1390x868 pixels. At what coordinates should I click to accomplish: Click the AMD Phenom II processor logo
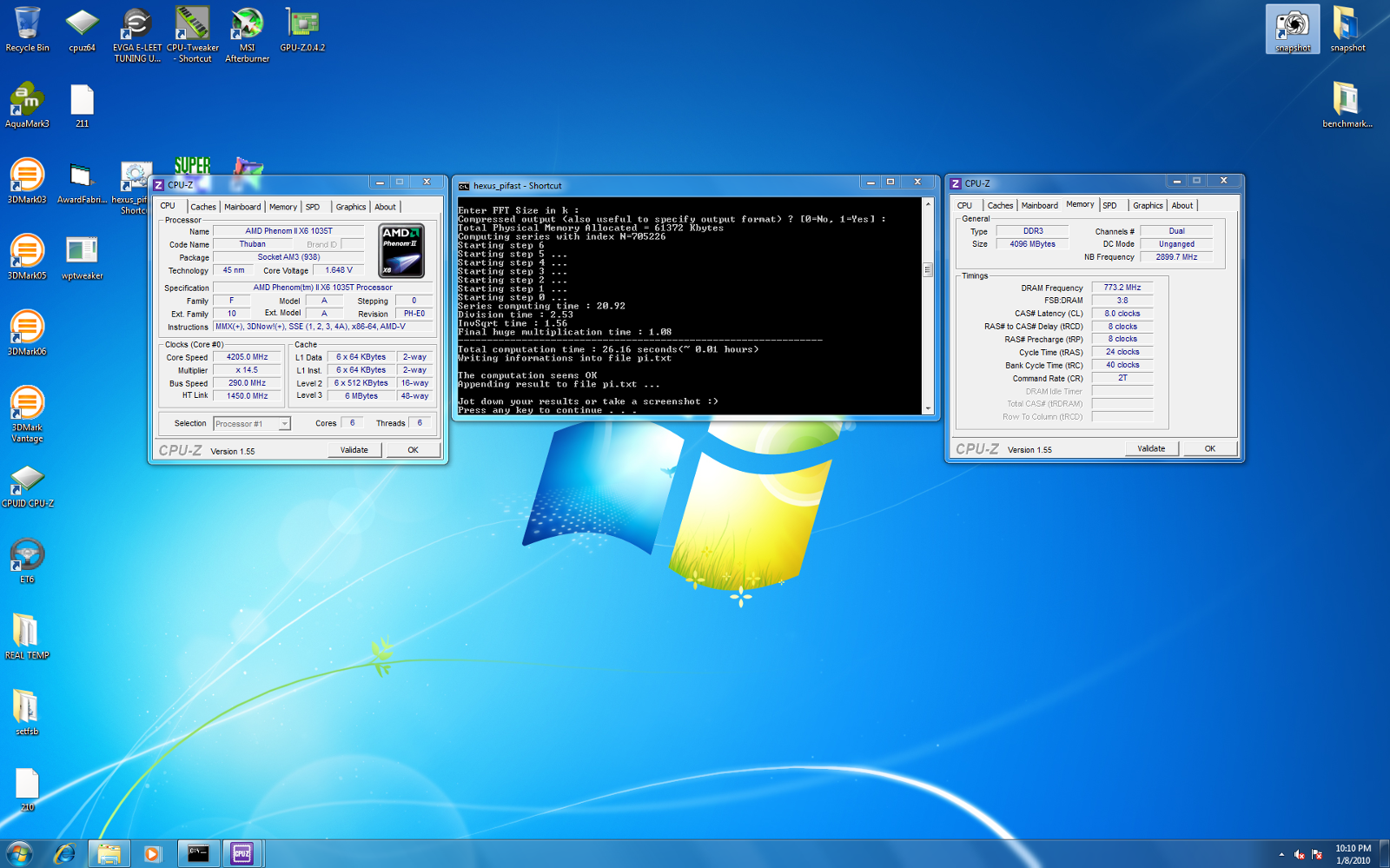pyautogui.click(x=402, y=250)
